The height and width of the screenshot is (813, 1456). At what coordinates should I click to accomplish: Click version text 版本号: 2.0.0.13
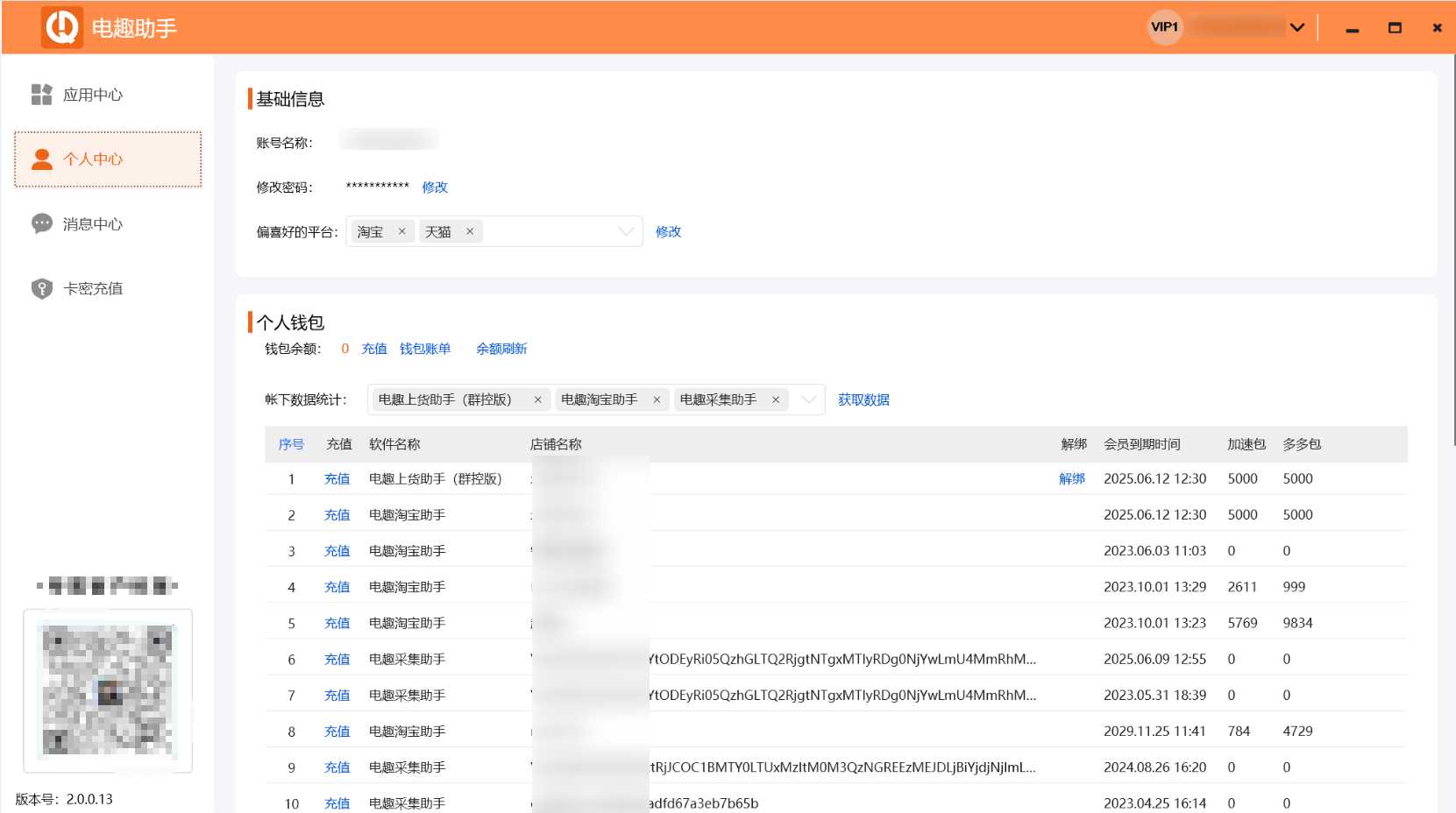tap(64, 799)
